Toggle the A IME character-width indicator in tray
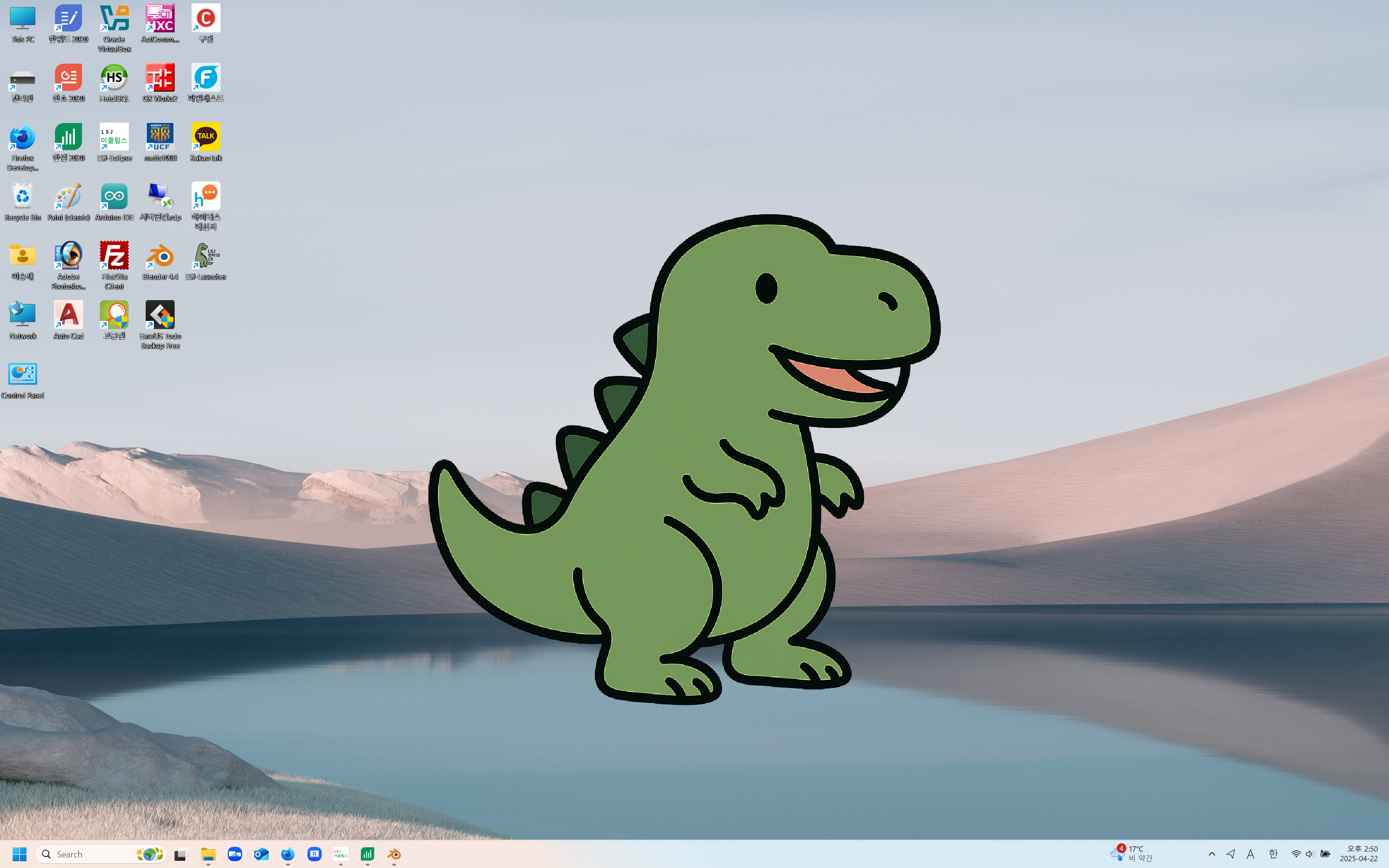The width and height of the screenshot is (1389, 868). tap(1251, 854)
